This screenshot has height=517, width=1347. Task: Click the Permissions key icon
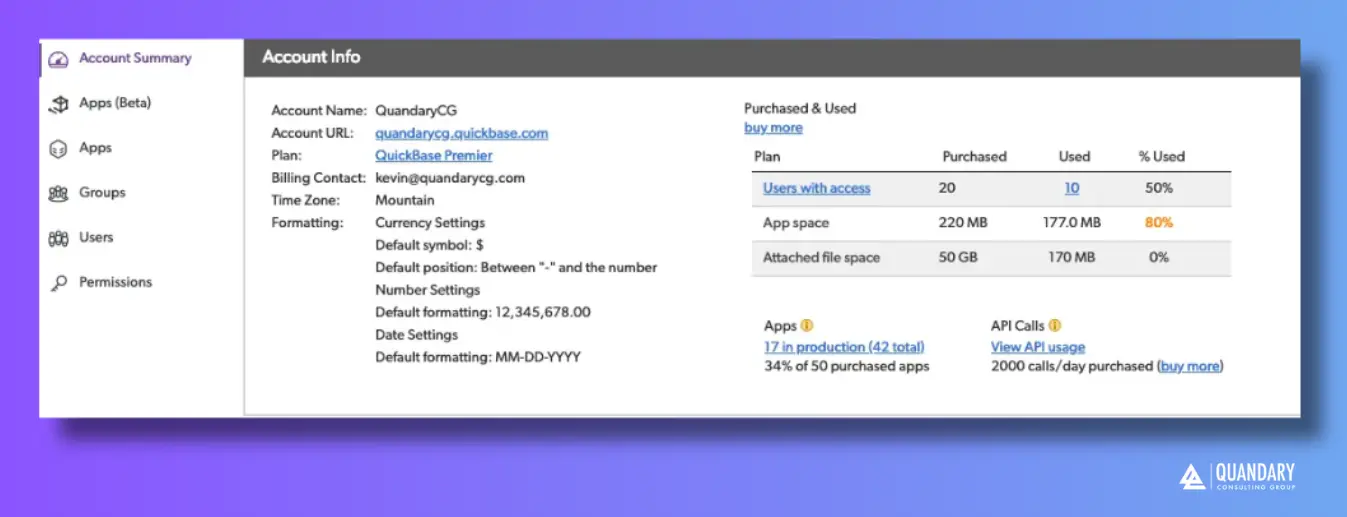(x=59, y=283)
